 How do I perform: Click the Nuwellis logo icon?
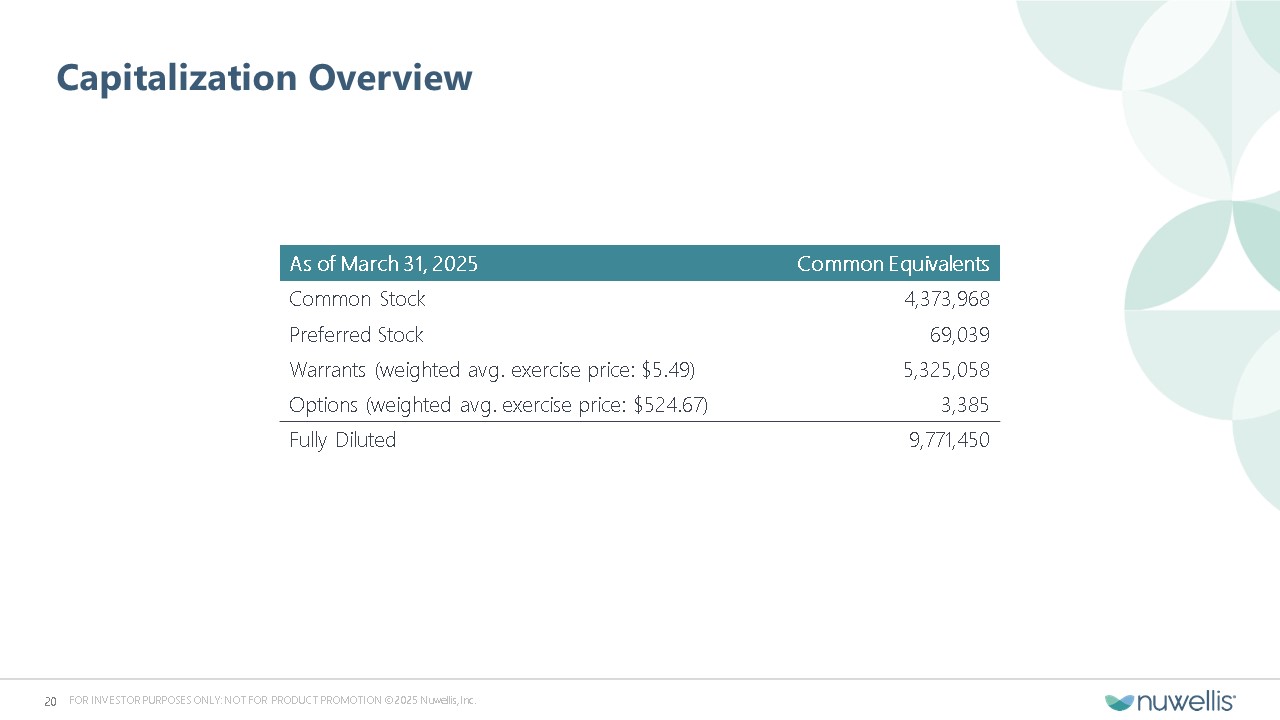coord(1119,701)
